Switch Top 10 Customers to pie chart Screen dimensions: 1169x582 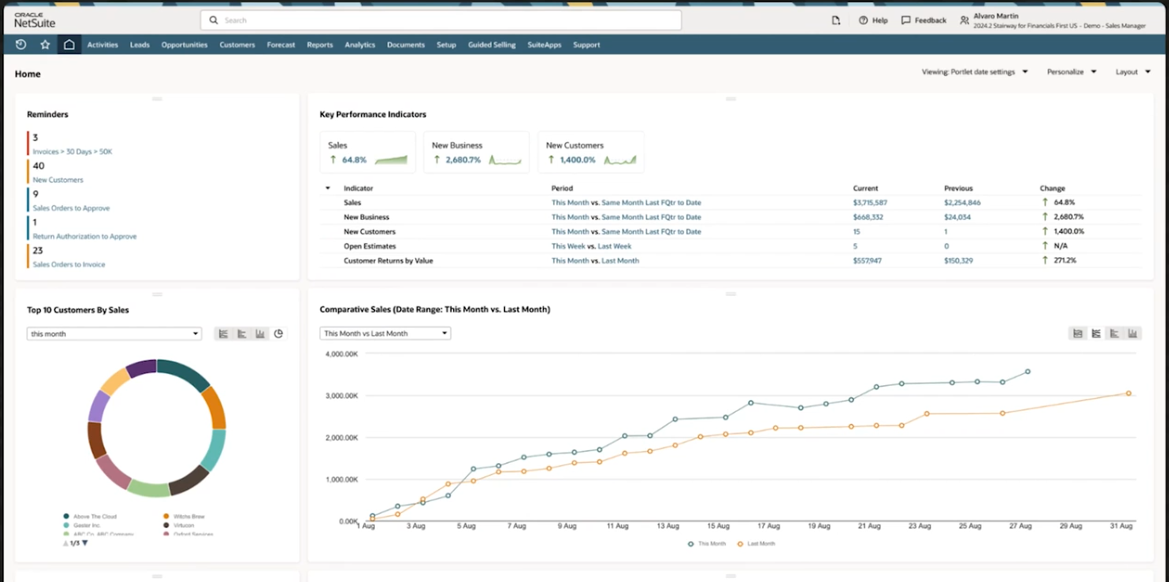point(278,334)
